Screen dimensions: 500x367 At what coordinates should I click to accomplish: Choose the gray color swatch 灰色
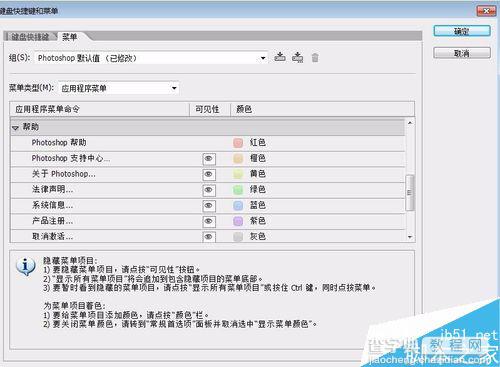point(238,237)
